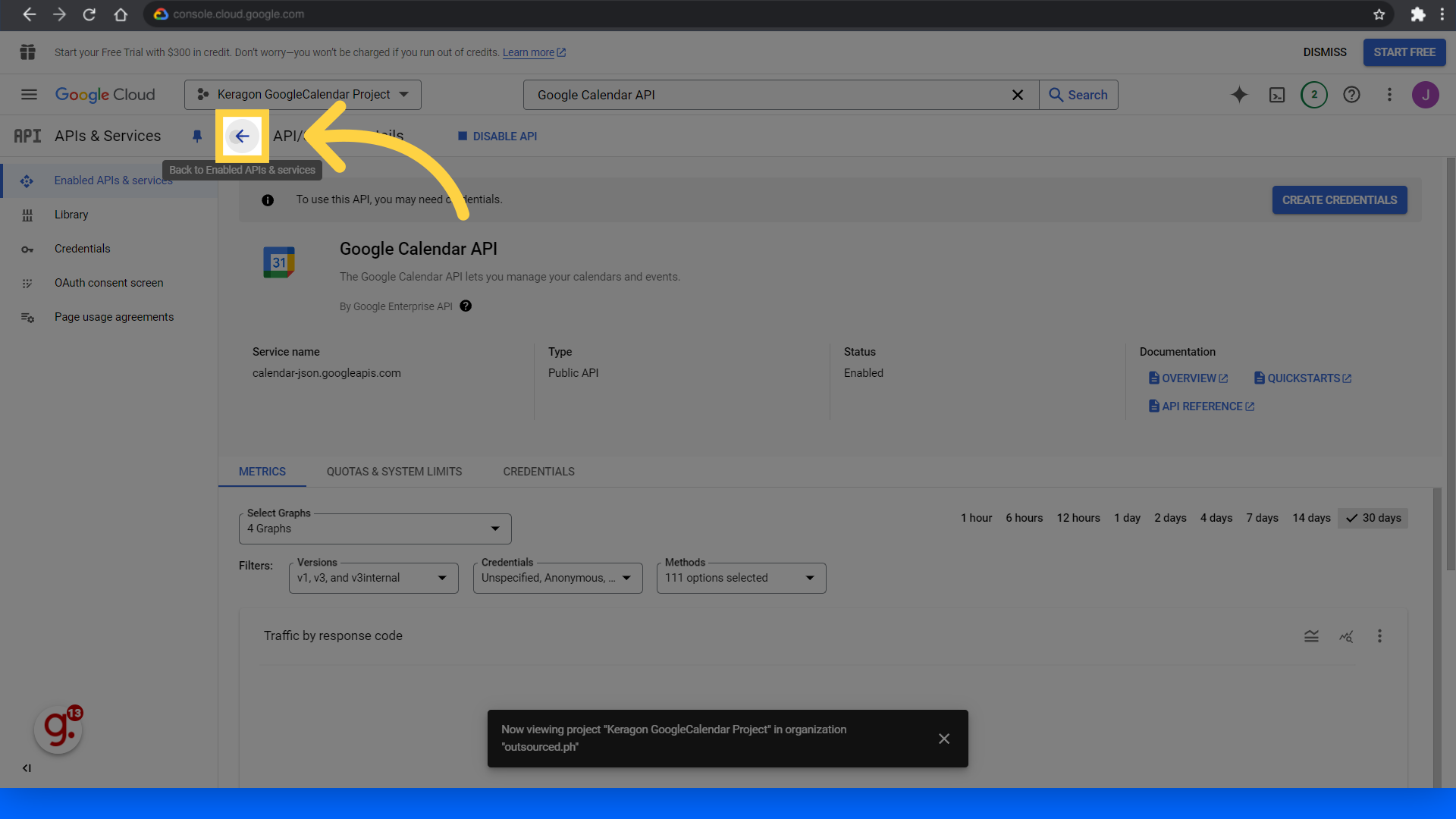Select the 30 days time range
This screenshot has height=819, width=1456.
(x=1373, y=518)
